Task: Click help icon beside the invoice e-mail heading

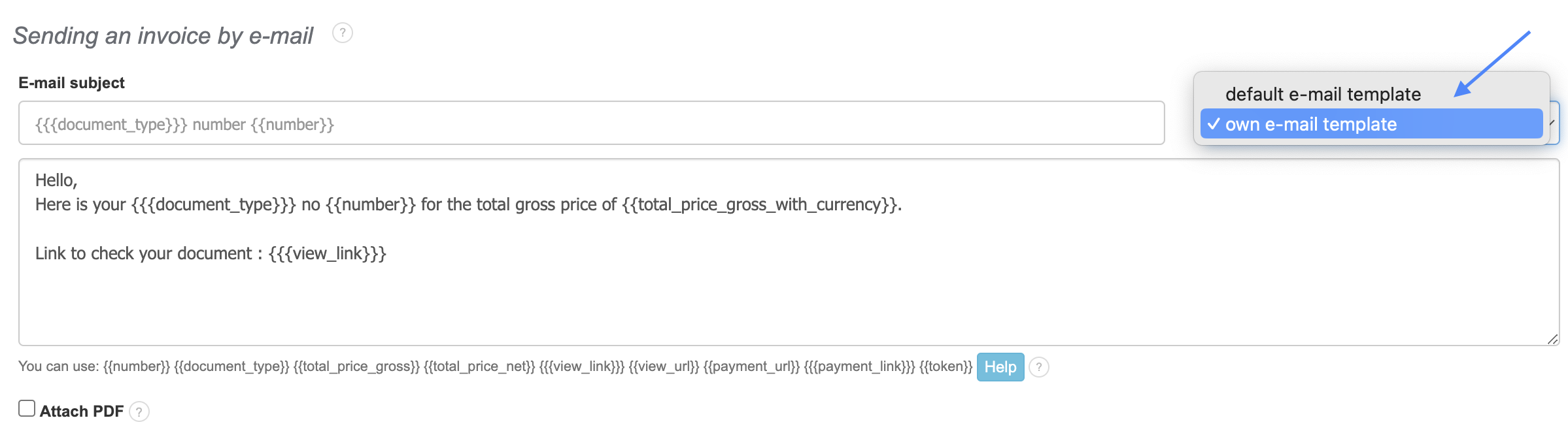Action: (342, 33)
